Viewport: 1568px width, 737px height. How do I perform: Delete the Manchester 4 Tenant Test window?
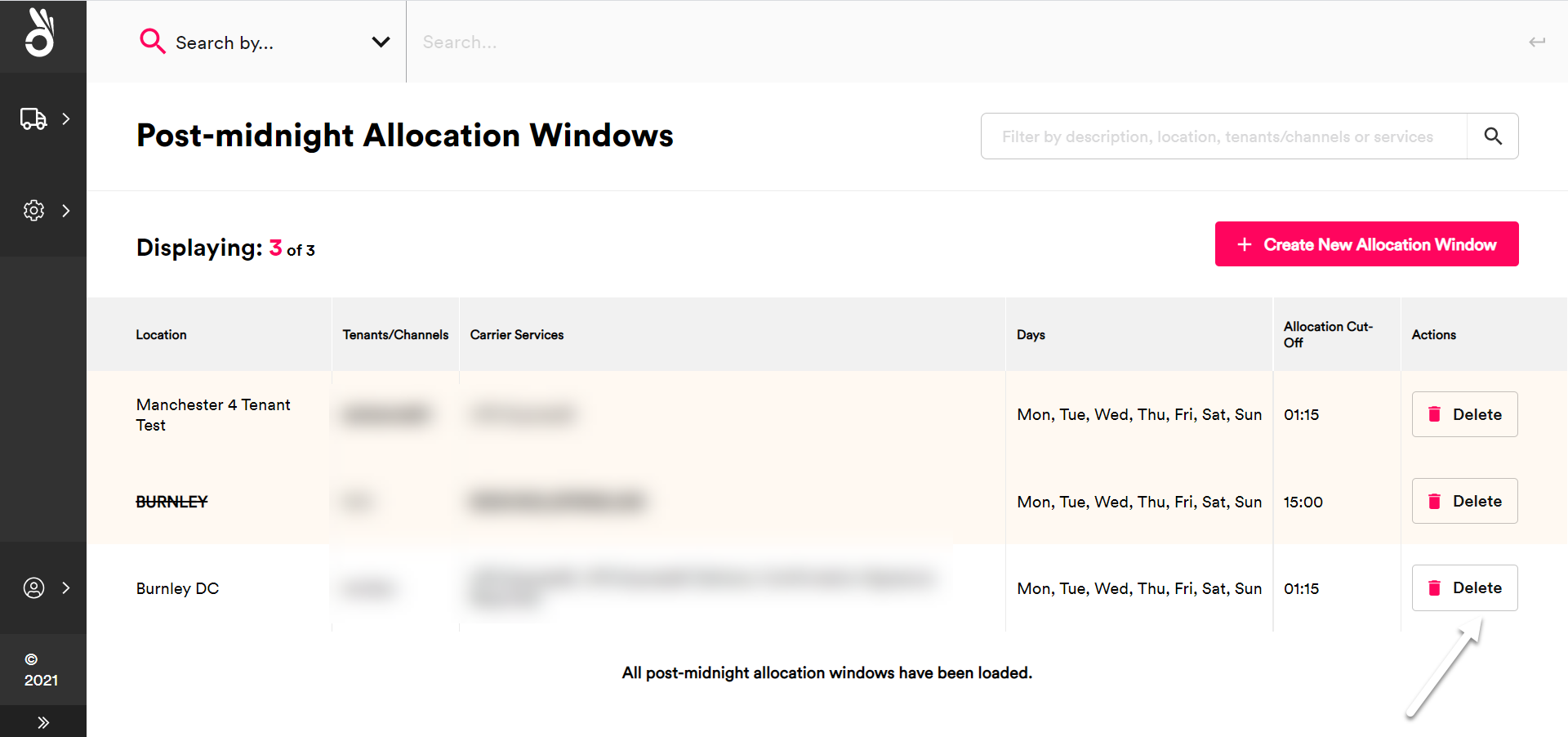click(x=1464, y=414)
